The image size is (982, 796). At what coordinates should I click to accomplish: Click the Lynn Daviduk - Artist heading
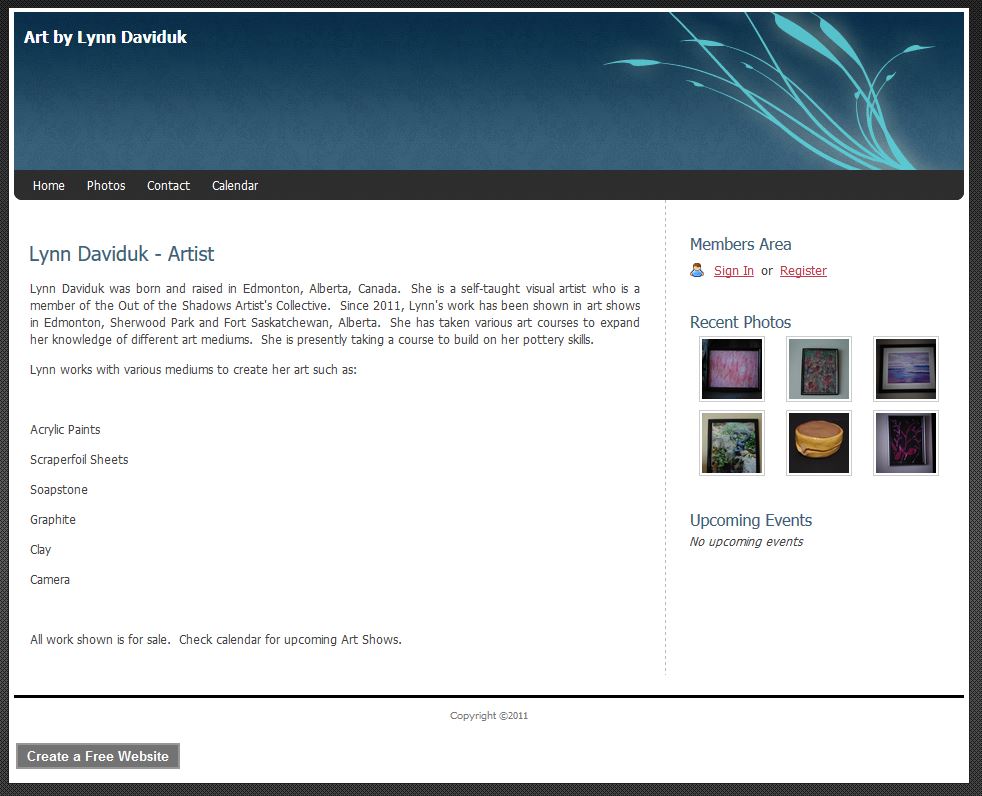tap(121, 254)
